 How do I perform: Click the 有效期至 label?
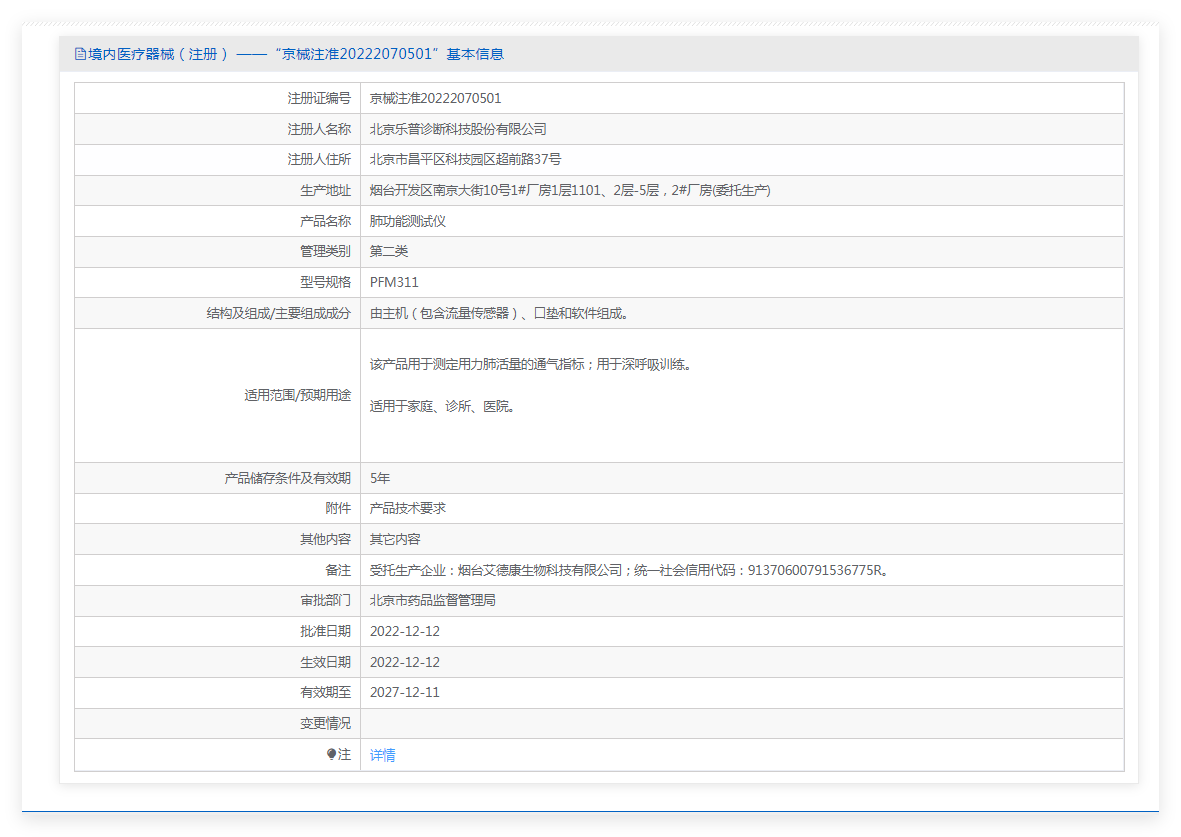click(x=325, y=692)
